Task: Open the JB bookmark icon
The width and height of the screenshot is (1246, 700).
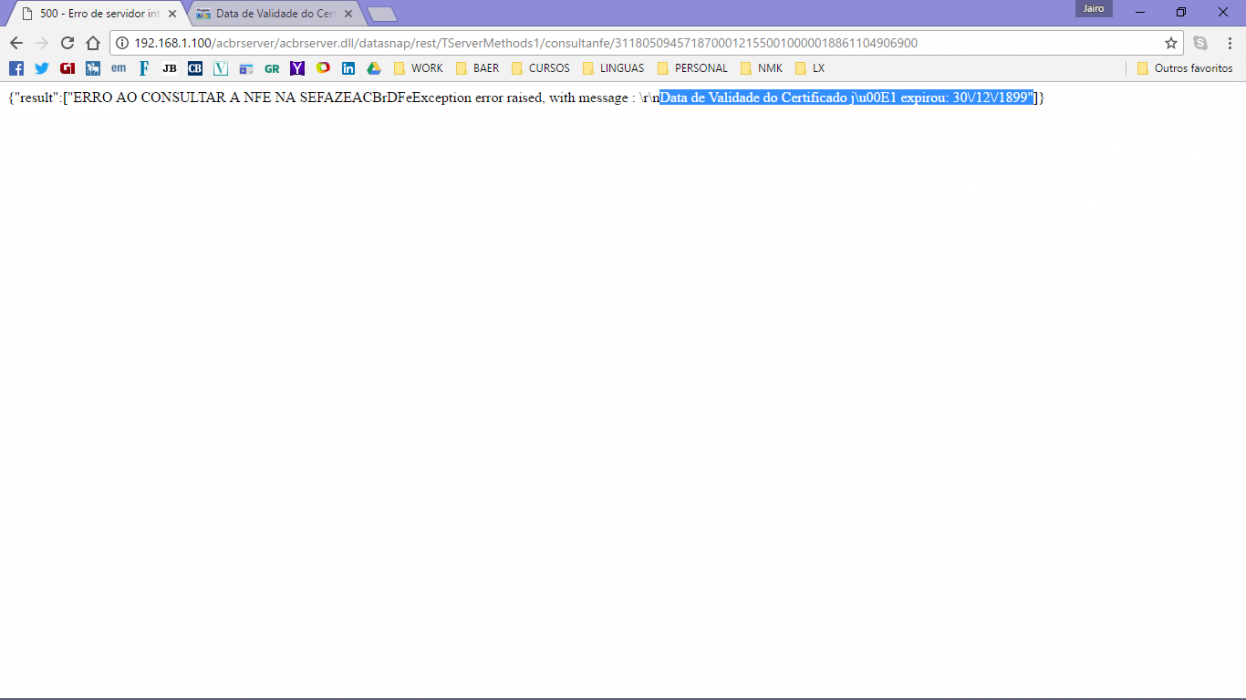Action: click(169, 68)
